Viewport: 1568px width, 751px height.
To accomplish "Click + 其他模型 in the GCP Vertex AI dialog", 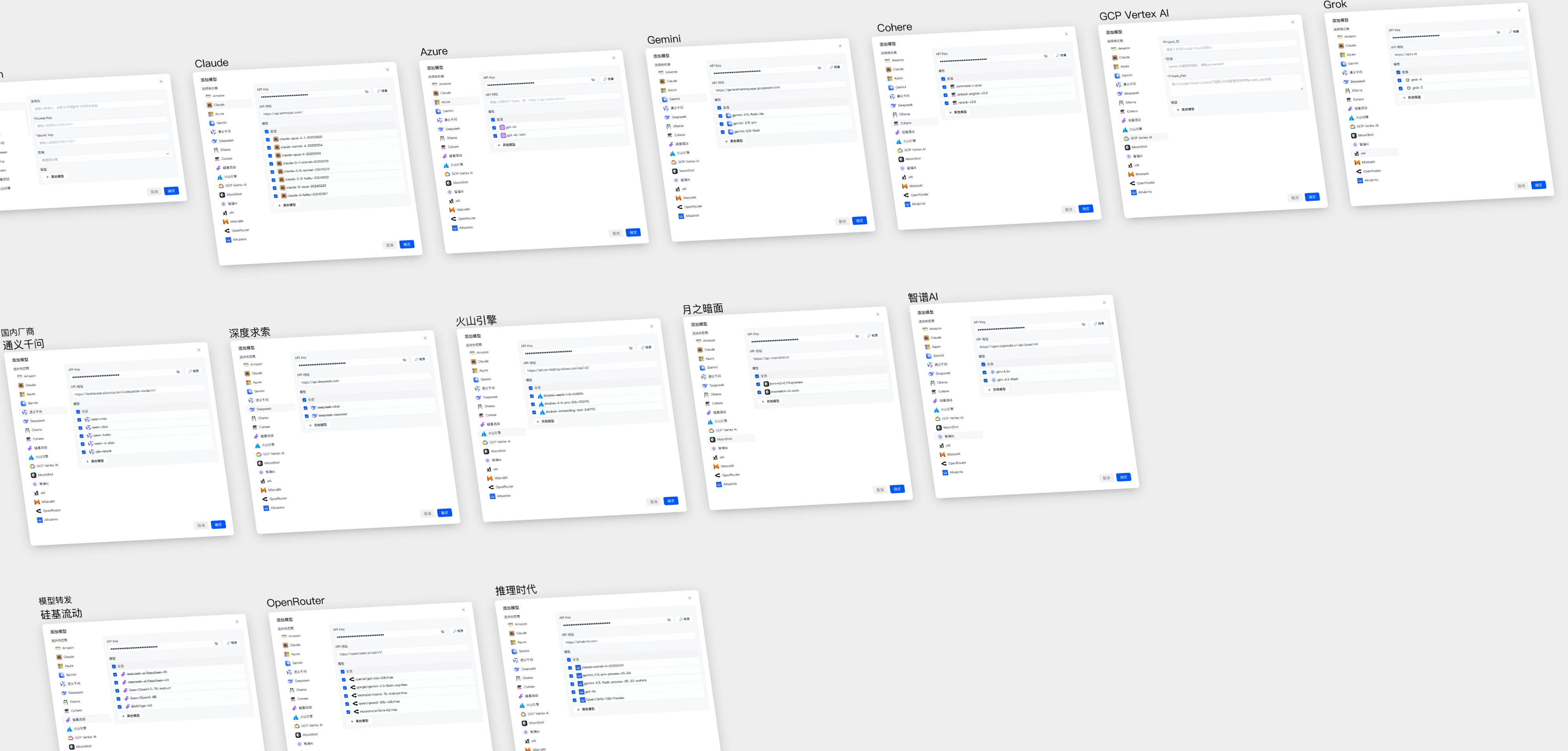I will click(1185, 110).
